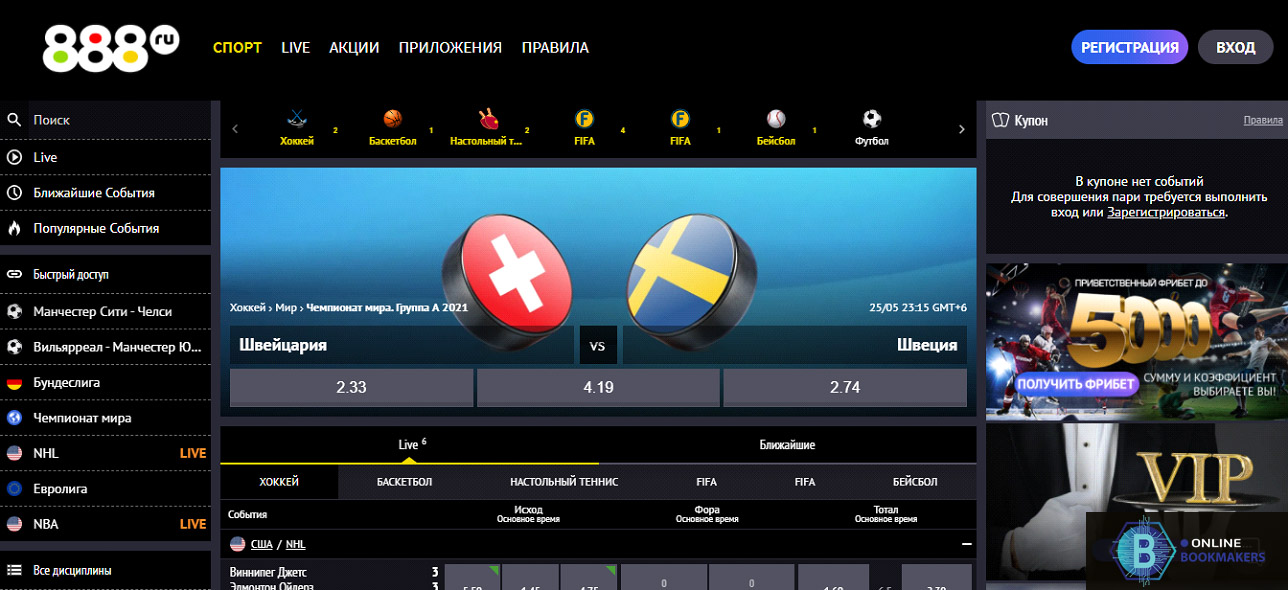This screenshot has height=590, width=1288.
Task: Click the clock icon beside Ближайшие События
Action: pos(14,193)
